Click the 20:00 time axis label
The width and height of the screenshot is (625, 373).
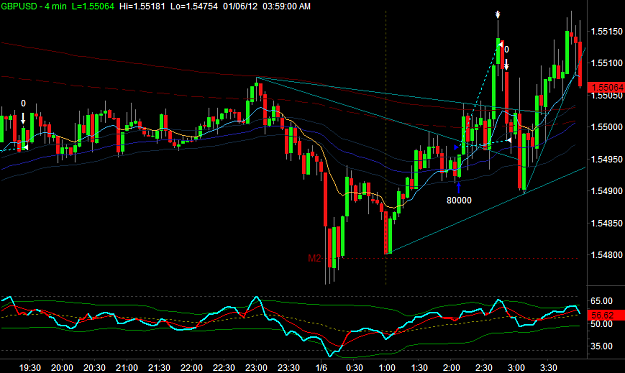[x=62, y=368]
